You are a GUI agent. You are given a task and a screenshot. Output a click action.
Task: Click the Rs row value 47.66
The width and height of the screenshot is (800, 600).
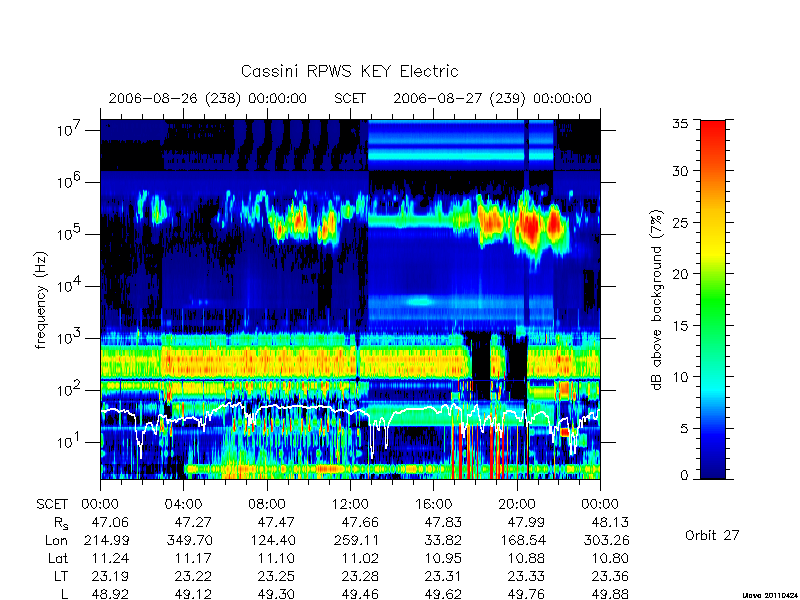[x=360, y=522]
